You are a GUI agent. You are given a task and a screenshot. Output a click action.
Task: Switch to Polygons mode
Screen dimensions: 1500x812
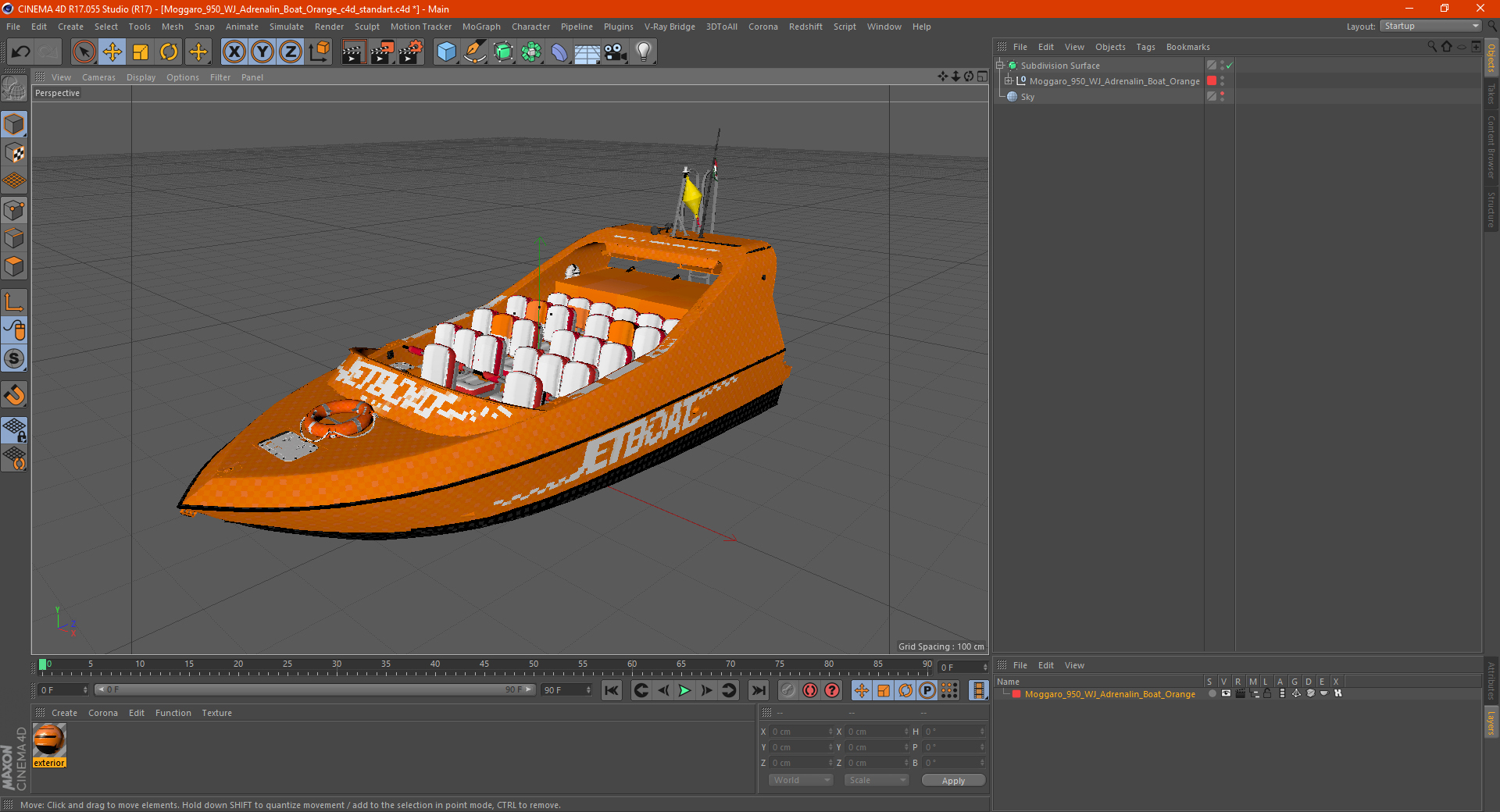pos(14,266)
